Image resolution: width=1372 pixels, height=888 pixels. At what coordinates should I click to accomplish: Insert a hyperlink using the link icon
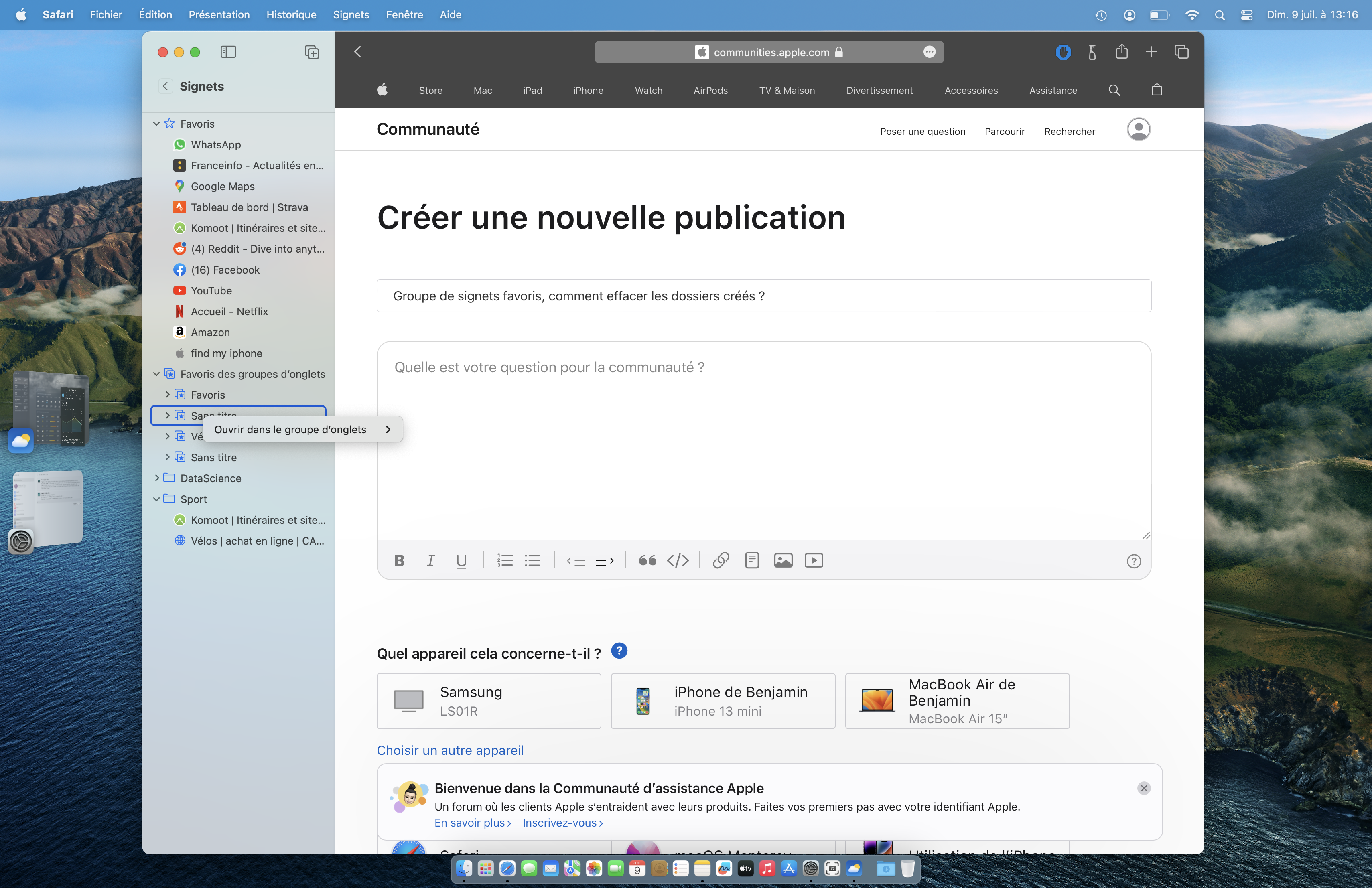point(721,560)
